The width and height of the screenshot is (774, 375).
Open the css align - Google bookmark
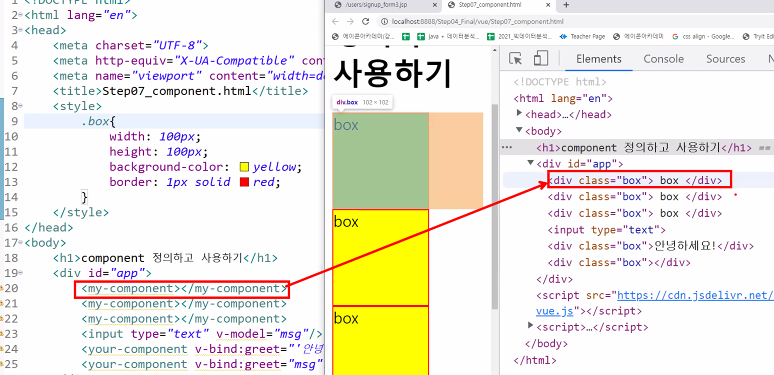(x=703, y=37)
